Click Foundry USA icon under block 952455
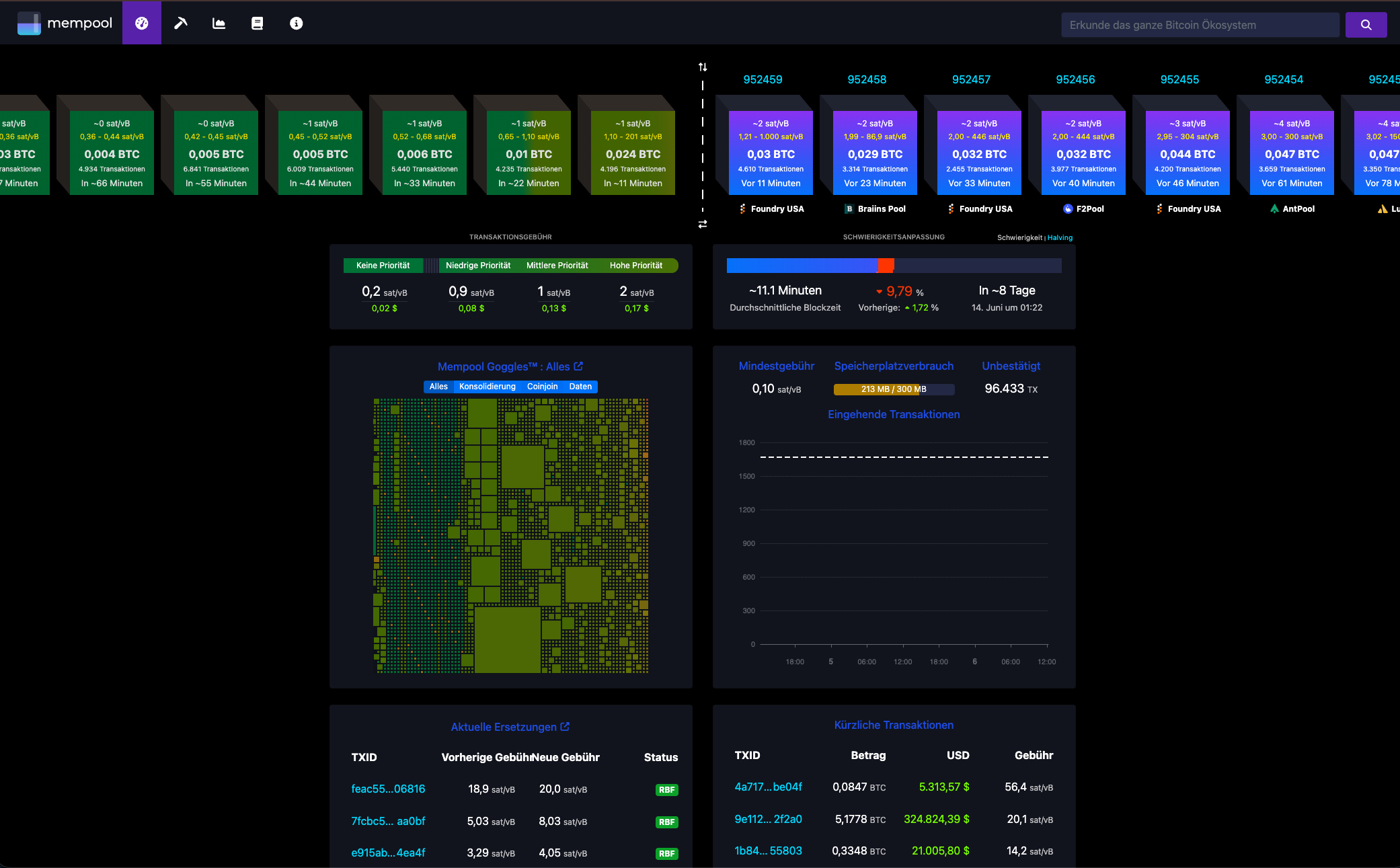This screenshot has width=1400, height=868. tap(1159, 208)
